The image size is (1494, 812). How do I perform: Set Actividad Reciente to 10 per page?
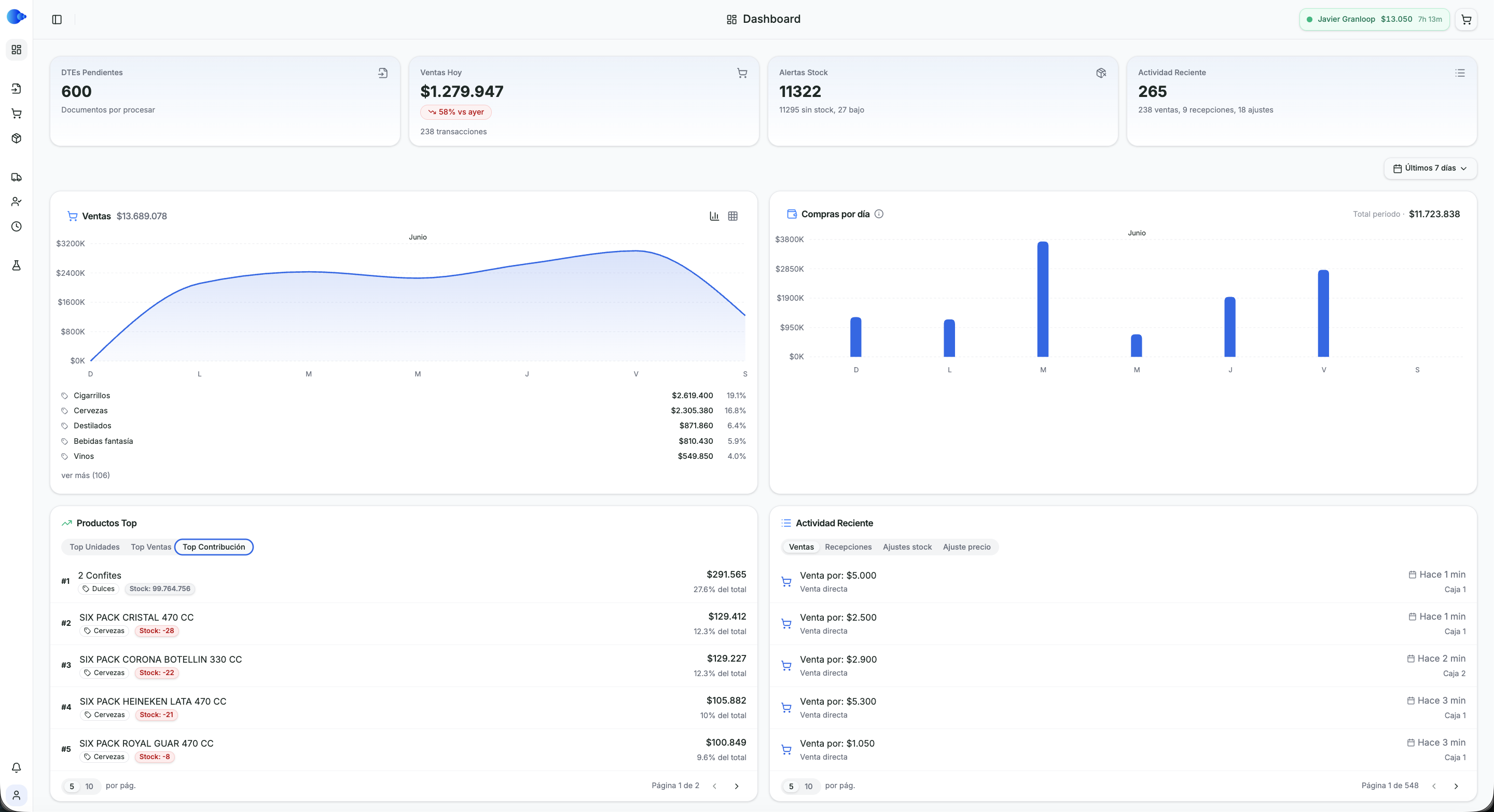809,786
